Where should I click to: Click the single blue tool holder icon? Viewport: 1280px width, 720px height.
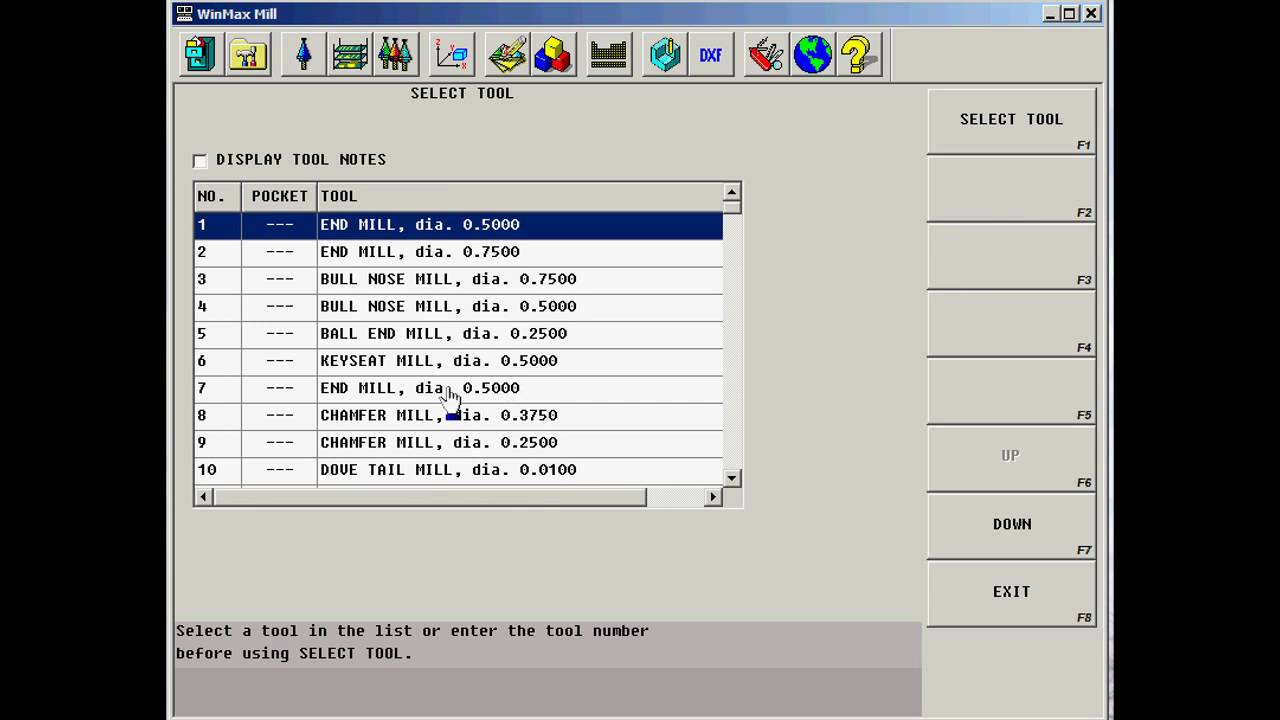click(x=304, y=54)
